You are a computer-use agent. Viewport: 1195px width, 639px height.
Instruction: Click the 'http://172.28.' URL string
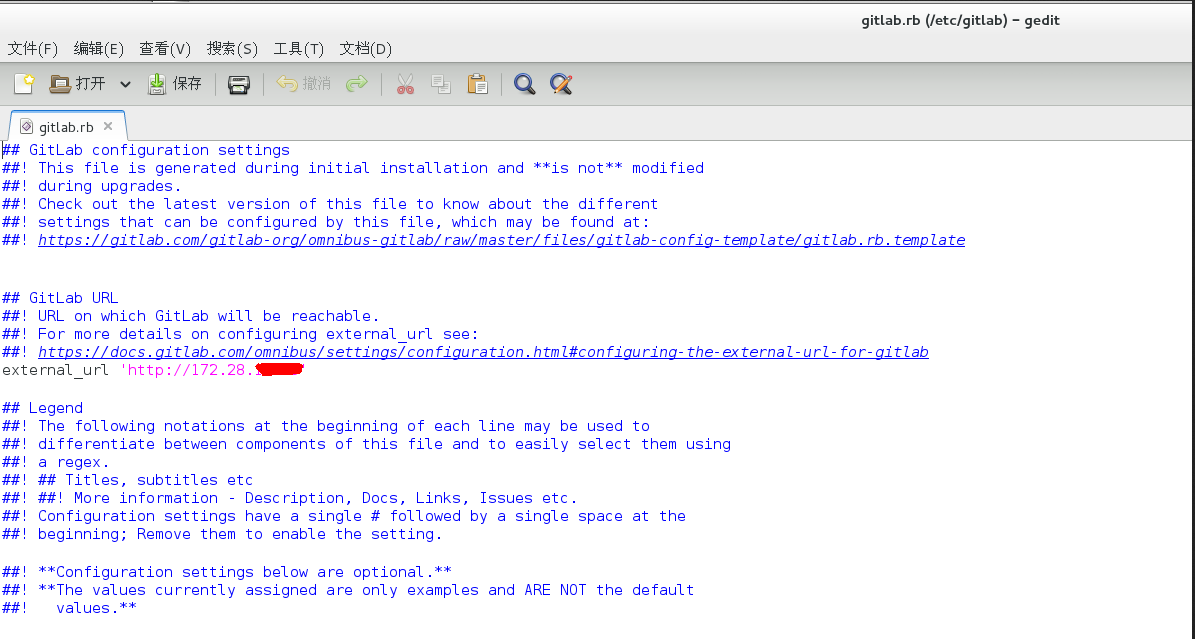[212, 371]
